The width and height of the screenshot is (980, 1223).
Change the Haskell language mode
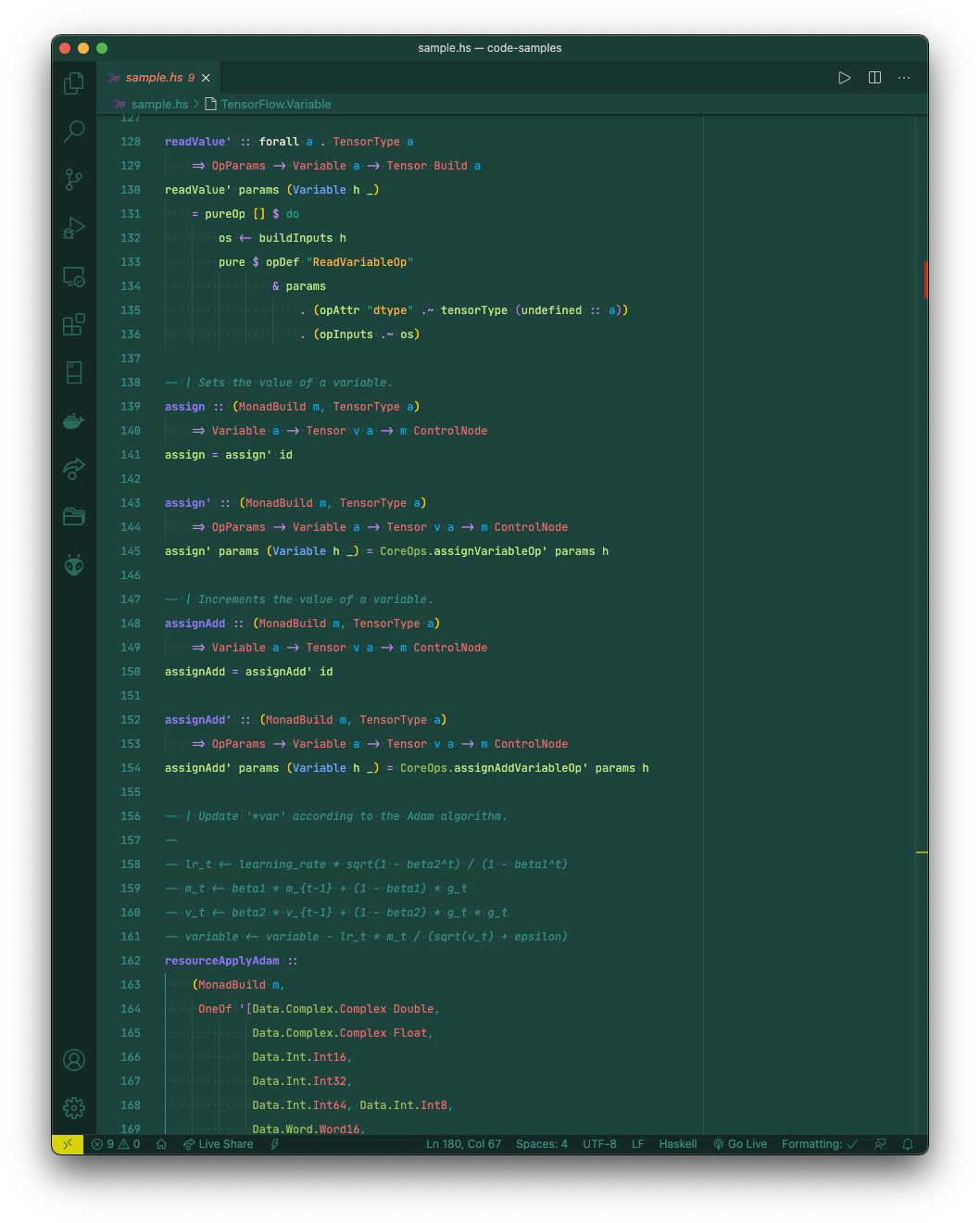[x=677, y=1143]
